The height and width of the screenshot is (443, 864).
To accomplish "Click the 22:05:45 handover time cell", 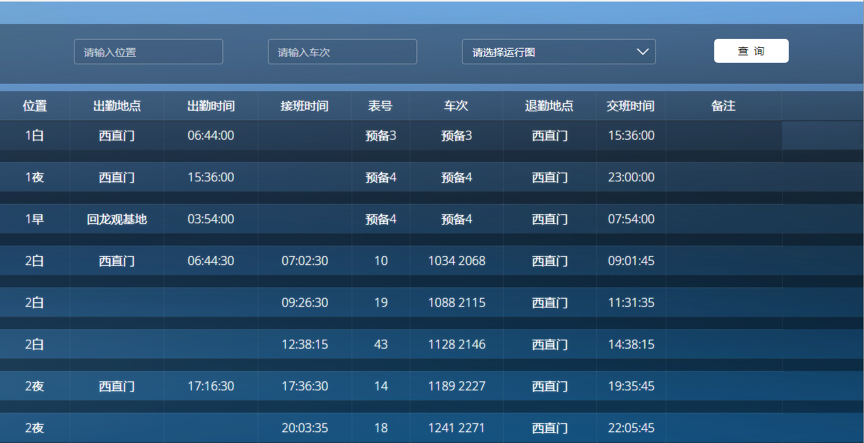I will tap(631, 428).
